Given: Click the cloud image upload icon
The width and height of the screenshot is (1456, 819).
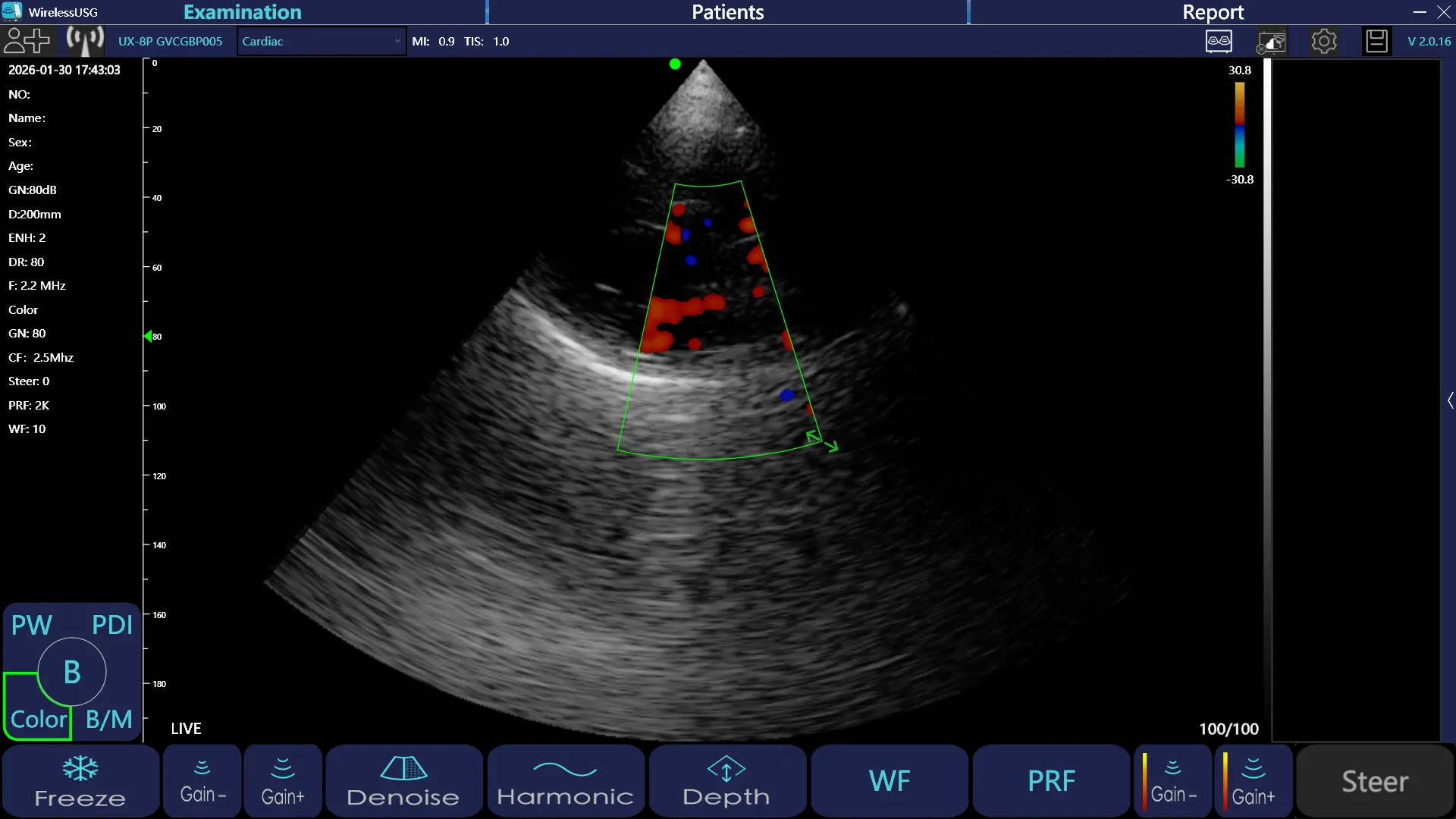Looking at the screenshot, I should click(1272, 42).
